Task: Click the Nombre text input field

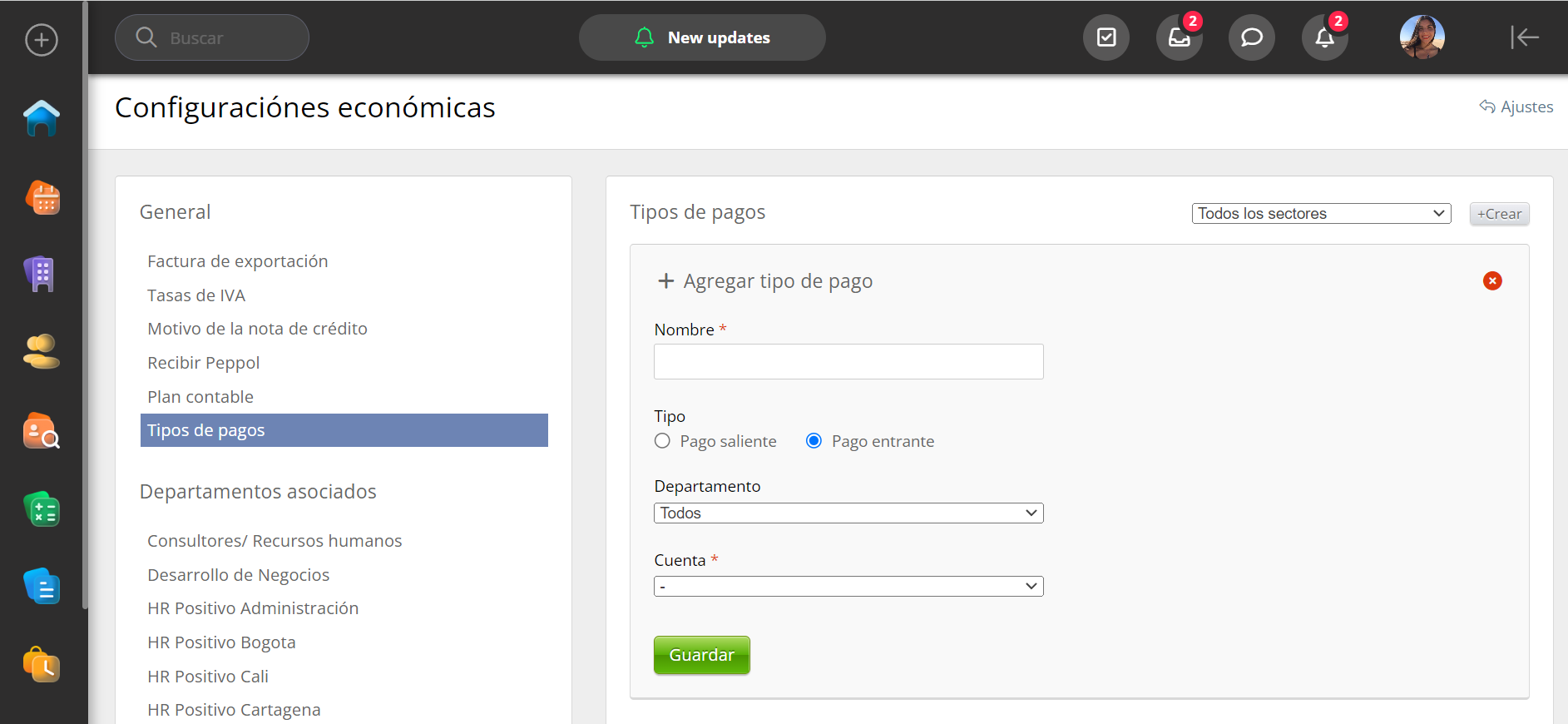Action: (x=848, y=362)
